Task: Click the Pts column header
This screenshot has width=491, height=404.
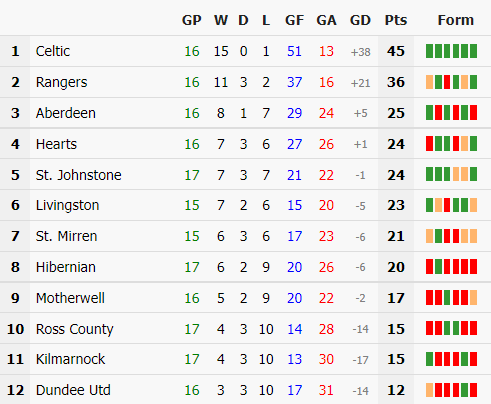Action: coord(396,20)
